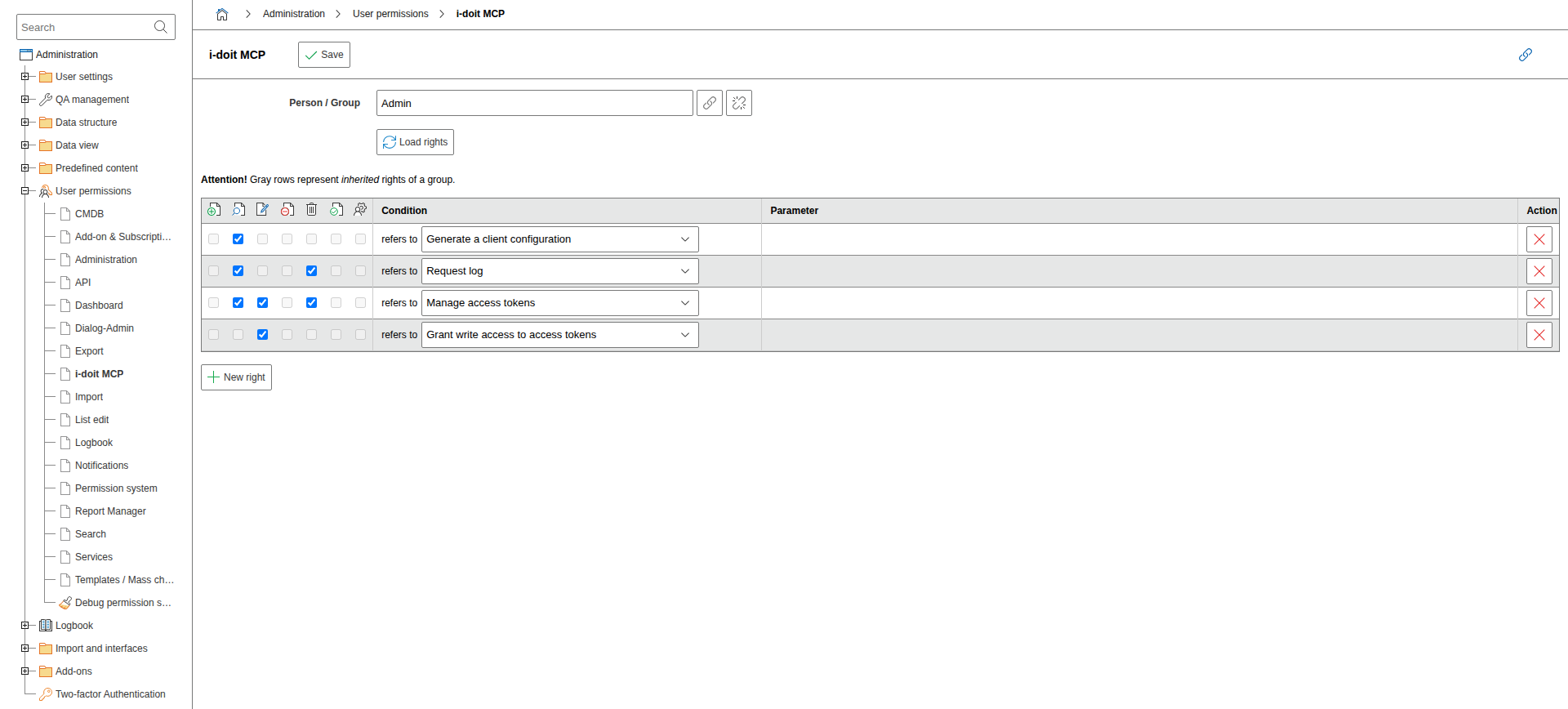Uncheck view right for Generate a client configuration
The image size is (1568, 709).
238,239
